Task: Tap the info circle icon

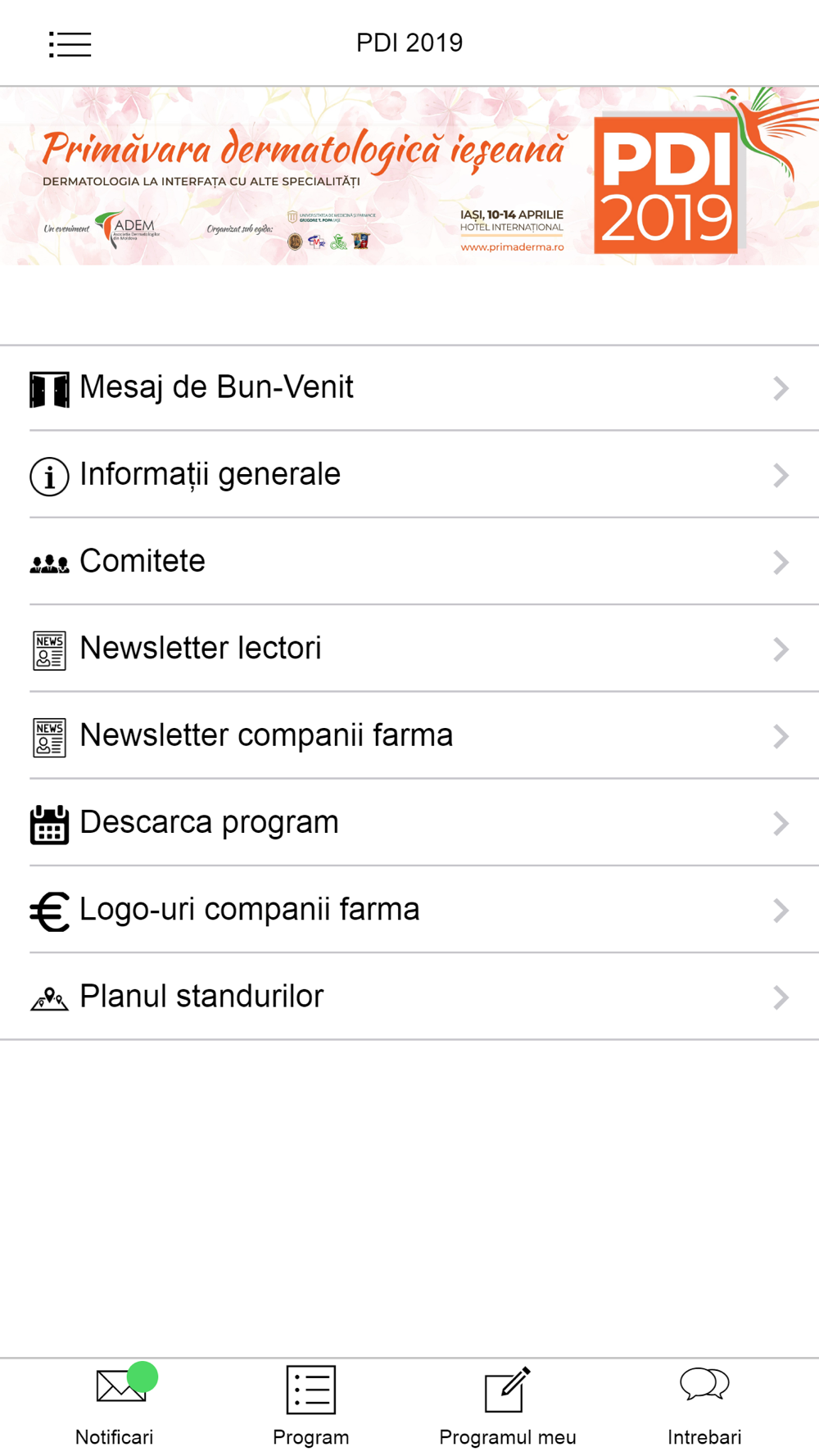Action: (x=49, y=477)
